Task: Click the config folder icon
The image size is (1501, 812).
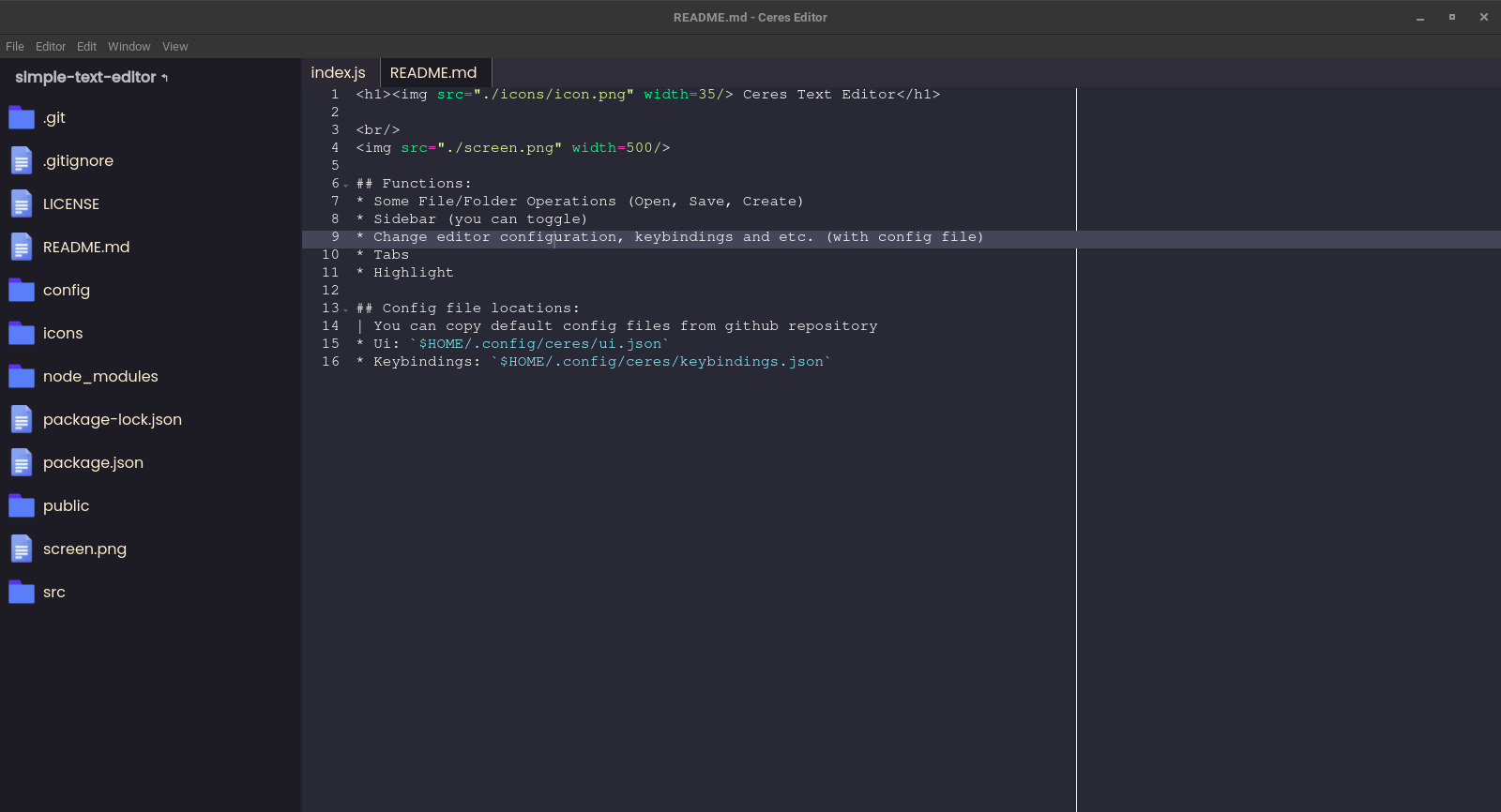Action: pyautogui.click(x=22, y=290)
